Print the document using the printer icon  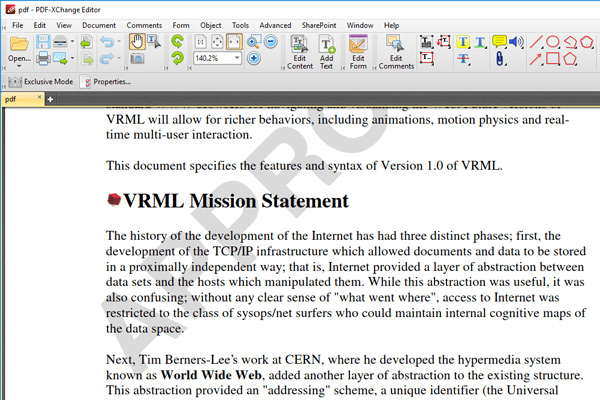point(43,59)
